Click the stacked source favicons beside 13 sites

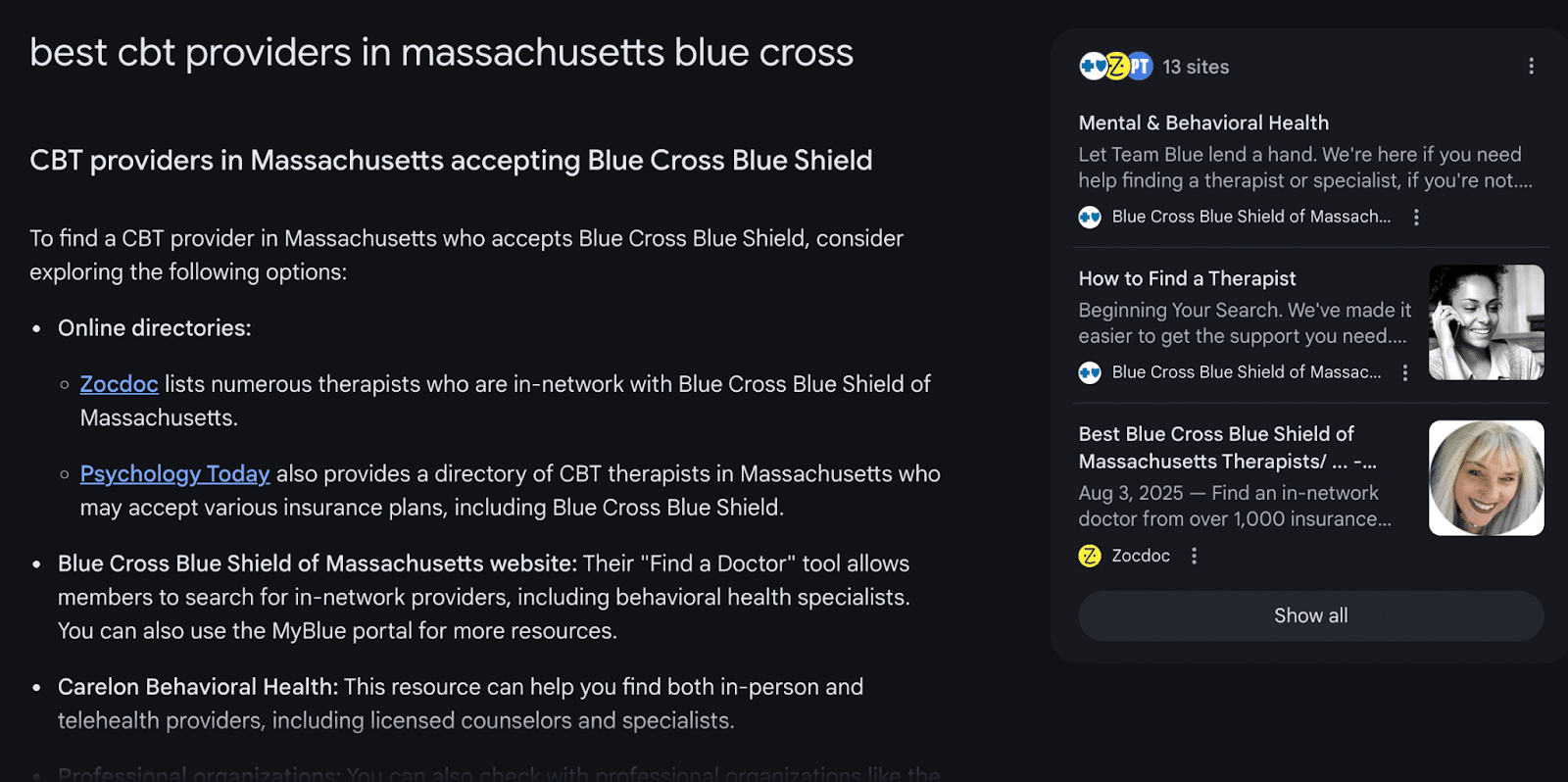[1115, 67]
